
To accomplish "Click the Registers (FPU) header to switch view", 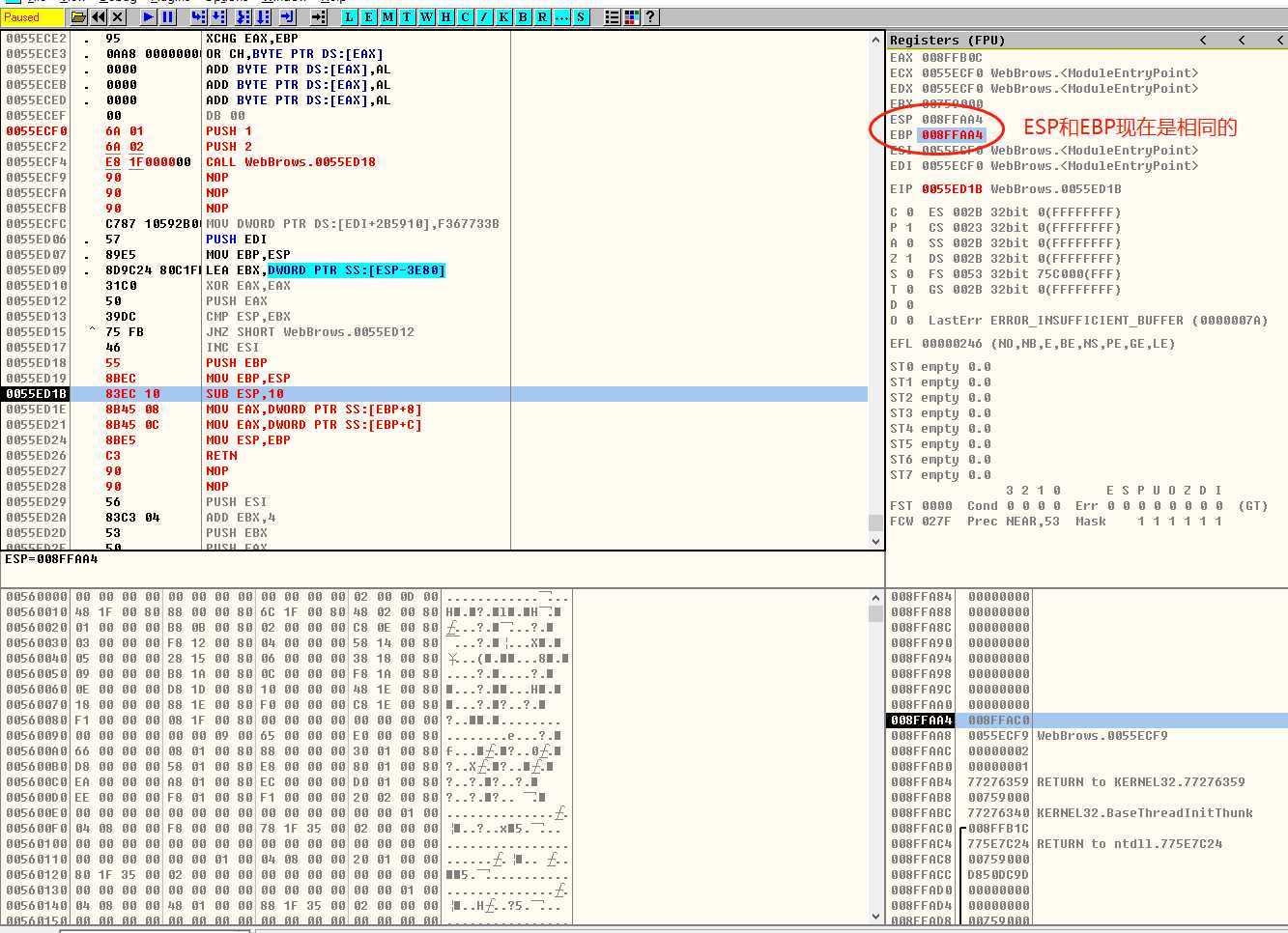I will click(x=947, y=40).
